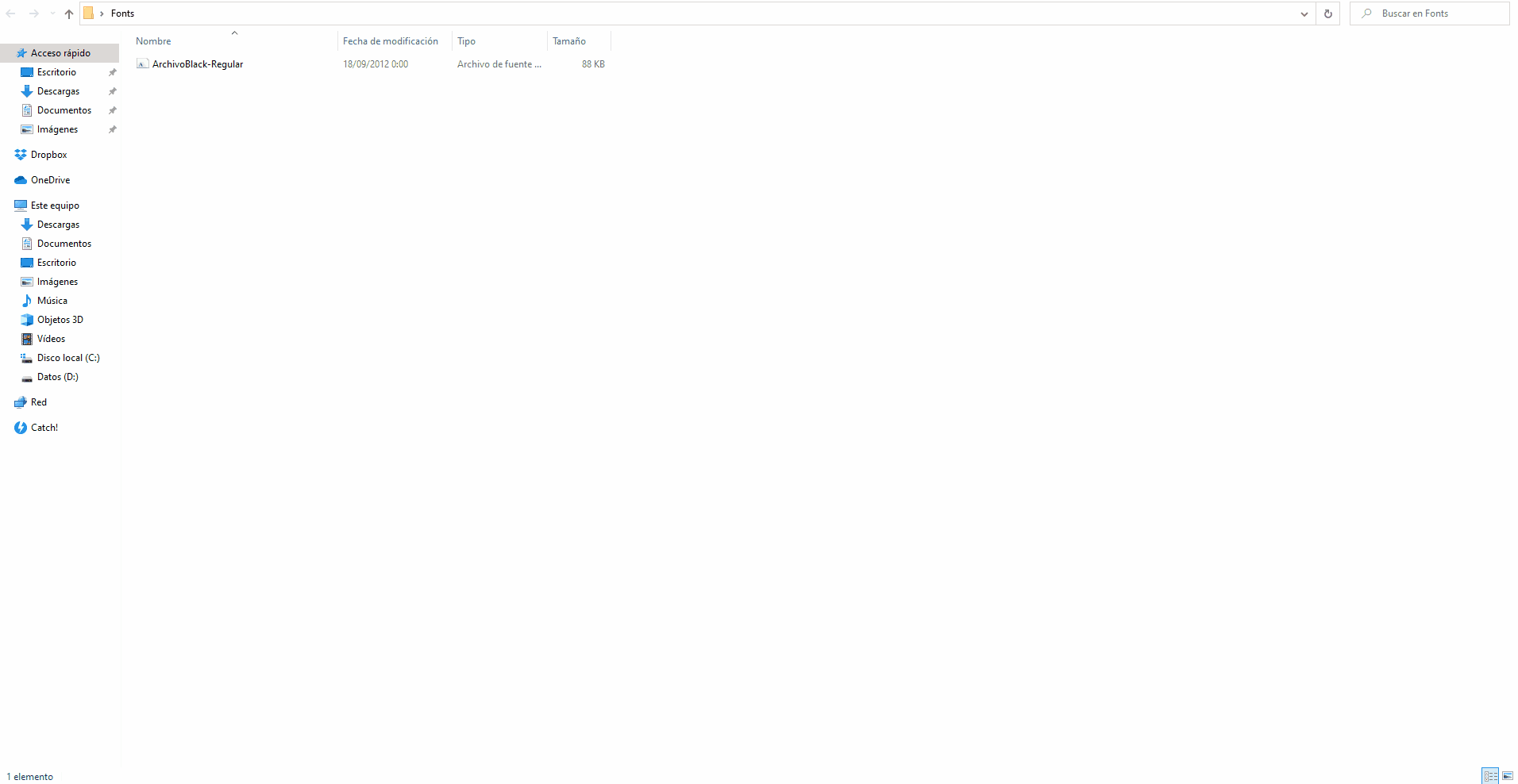The width and height of the screenshot is (1518, 784).
Task: Open OneDrive in the sidebar
Action: (x=50, y=180)
